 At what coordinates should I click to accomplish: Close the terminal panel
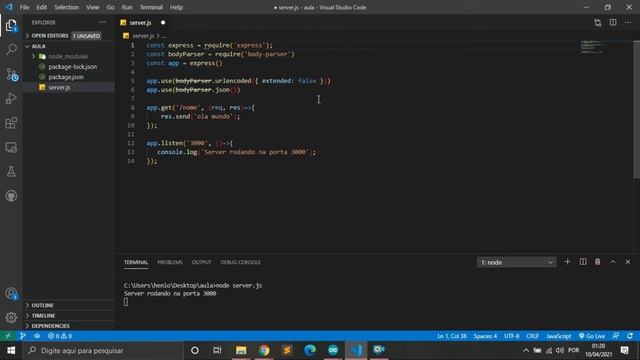628,262
